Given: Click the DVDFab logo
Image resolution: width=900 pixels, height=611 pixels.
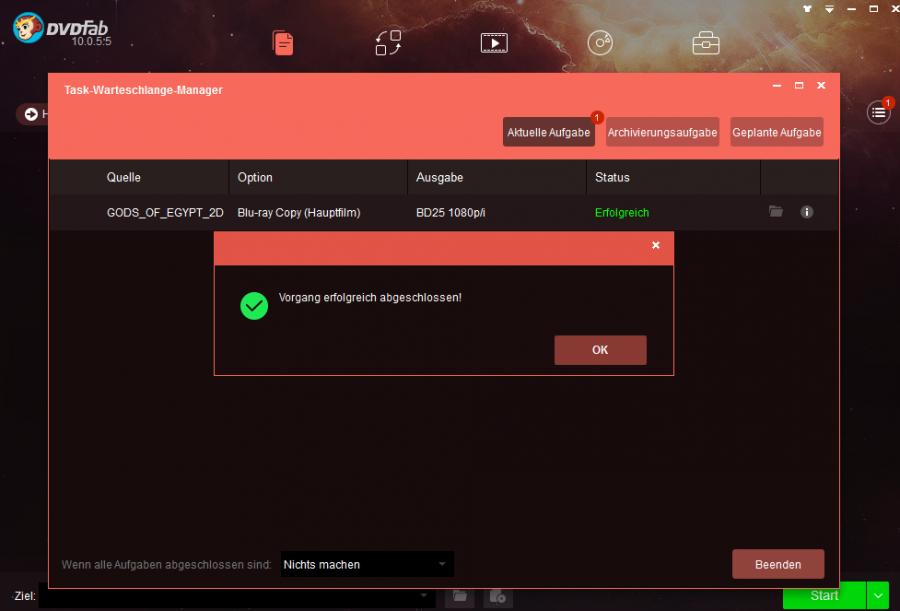Looking at the screenshot, I should click(x=60, y=28).
